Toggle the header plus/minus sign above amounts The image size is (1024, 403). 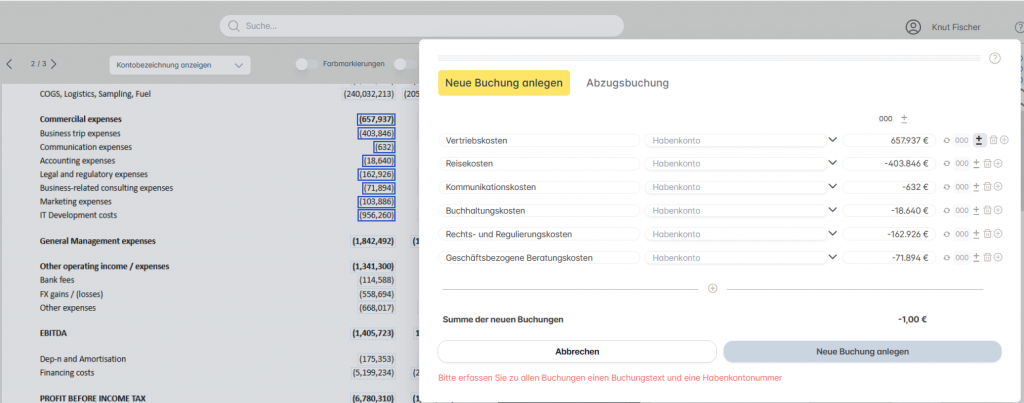(904, 118)
